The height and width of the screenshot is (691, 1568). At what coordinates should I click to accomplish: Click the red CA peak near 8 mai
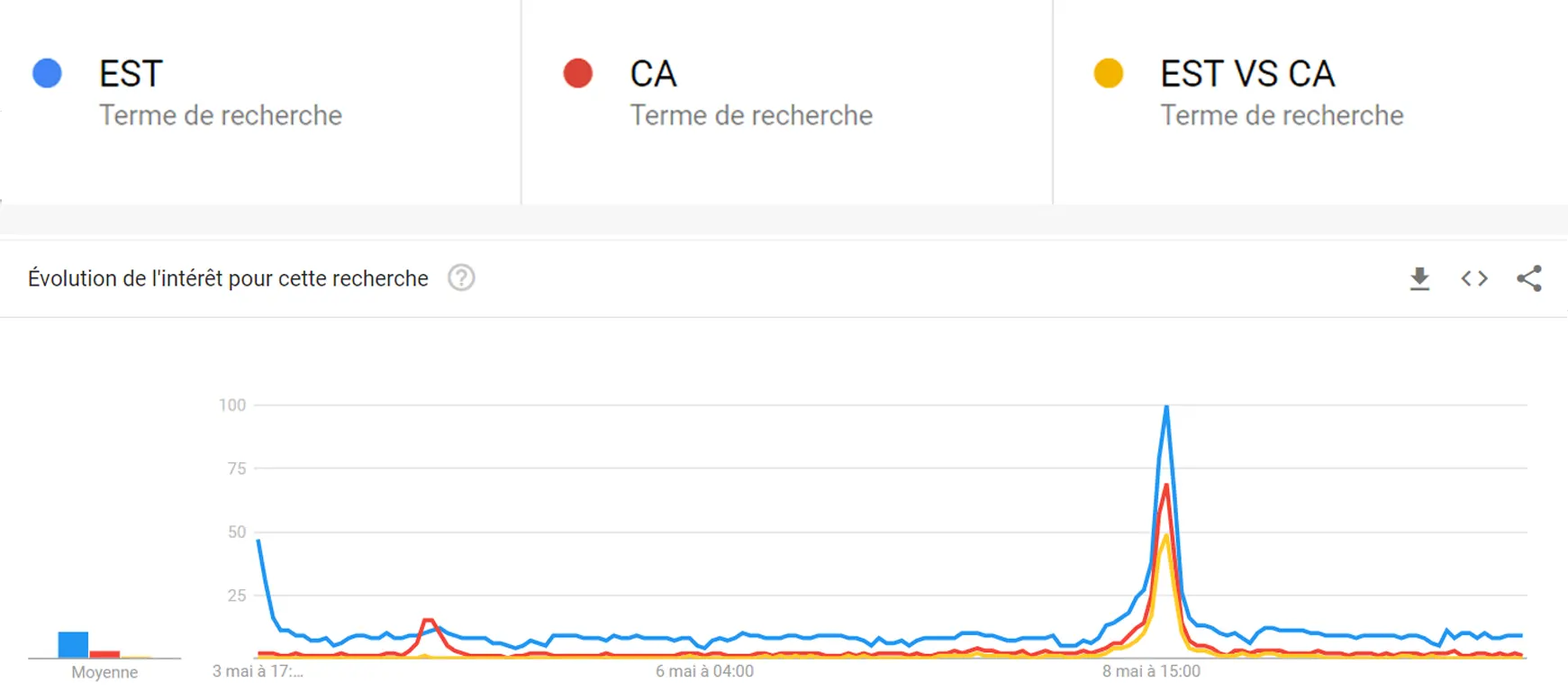pos(1166,486)
